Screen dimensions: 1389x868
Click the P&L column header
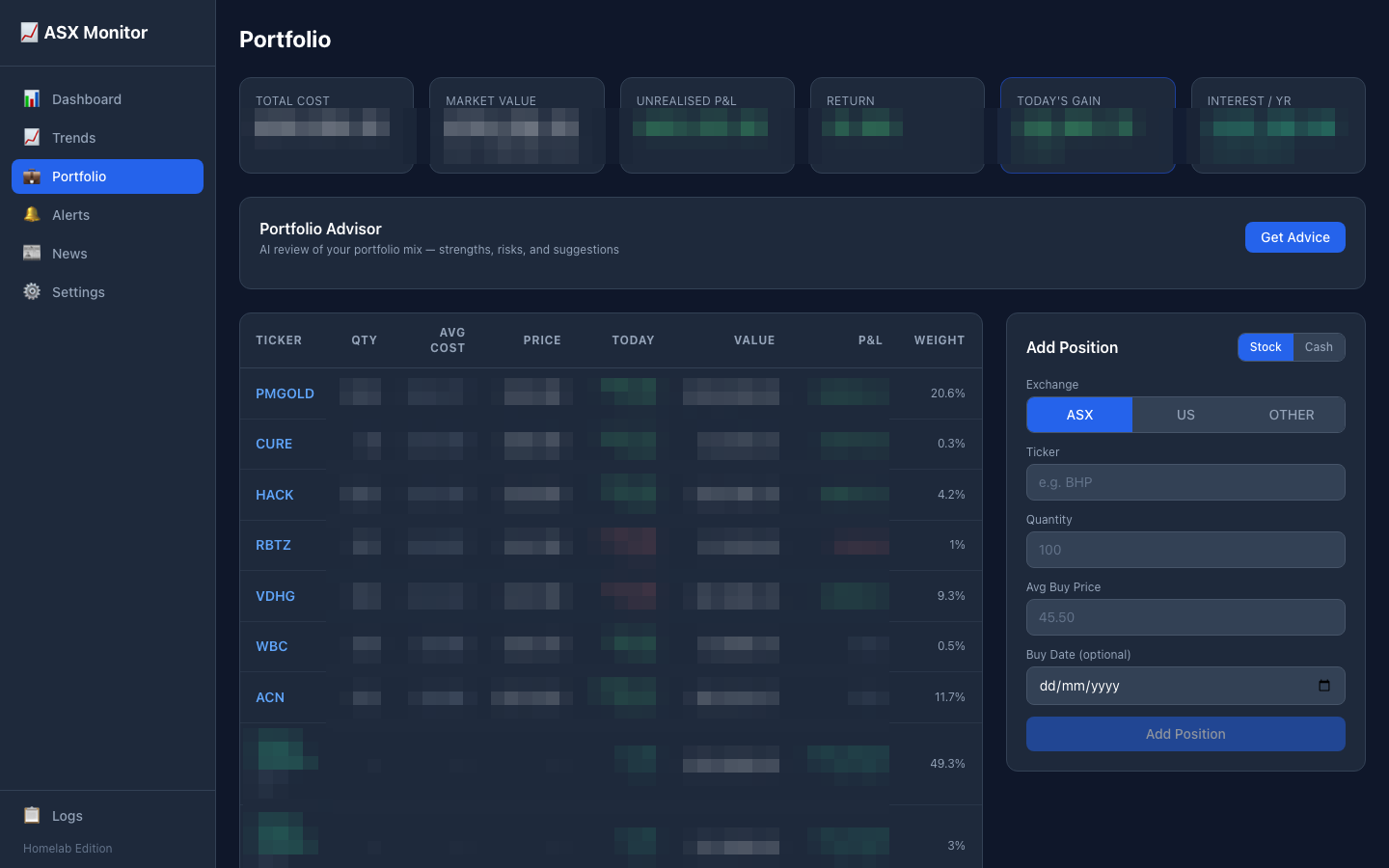coord(870,340)
